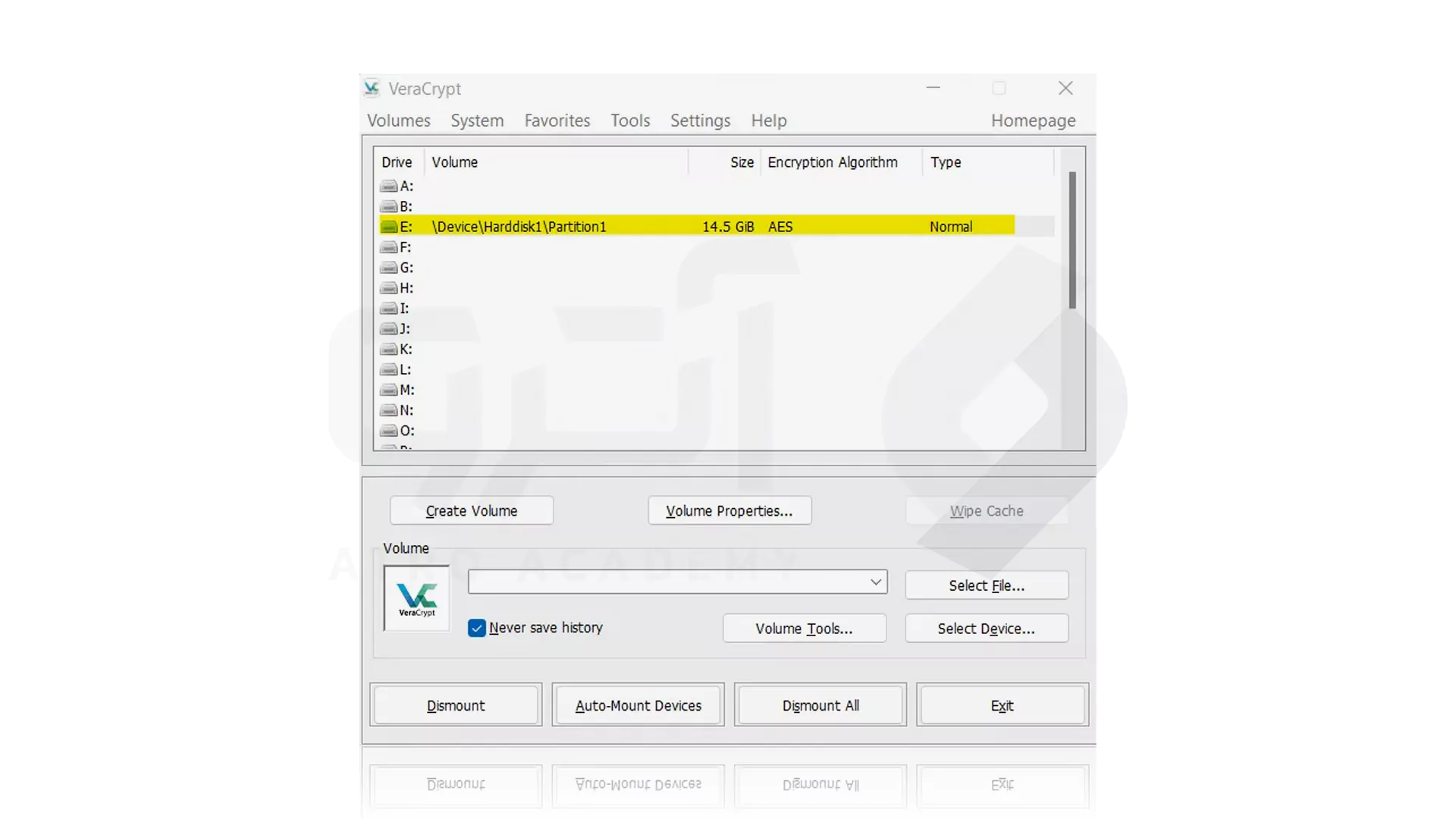Select the drive H: icon

click(388, 288)
